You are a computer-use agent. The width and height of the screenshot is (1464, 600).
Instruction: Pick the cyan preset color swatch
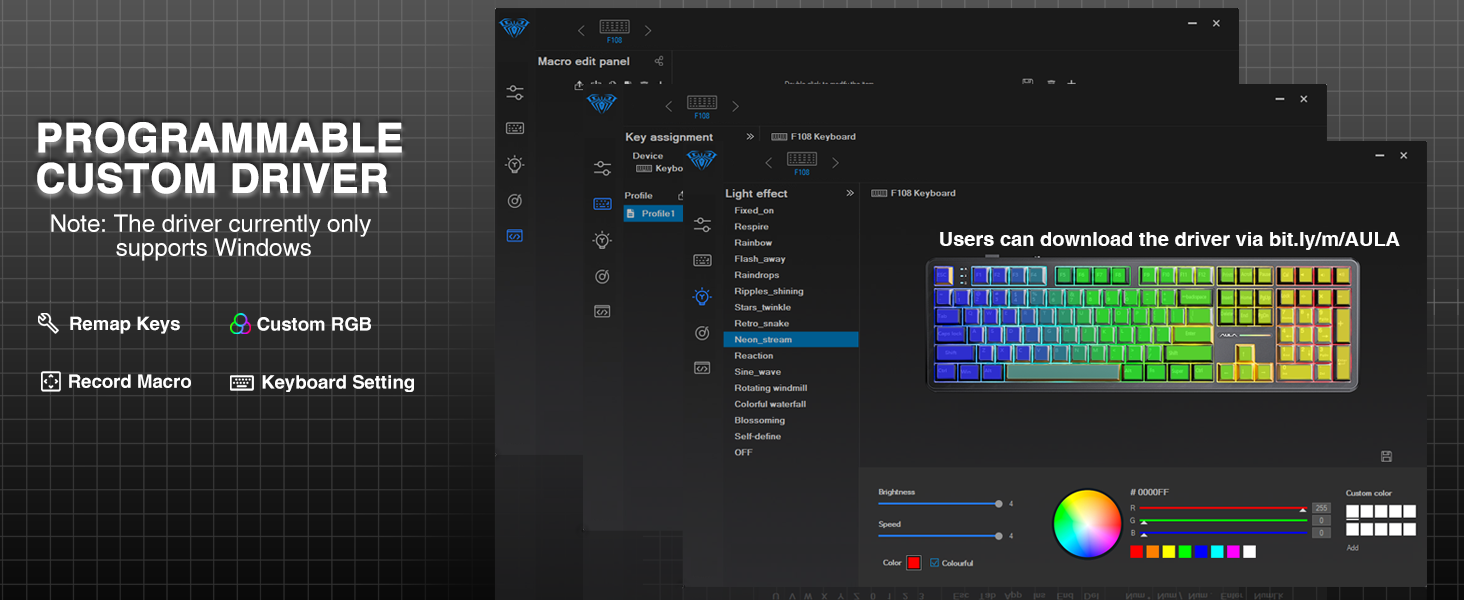pos(1217,552)
